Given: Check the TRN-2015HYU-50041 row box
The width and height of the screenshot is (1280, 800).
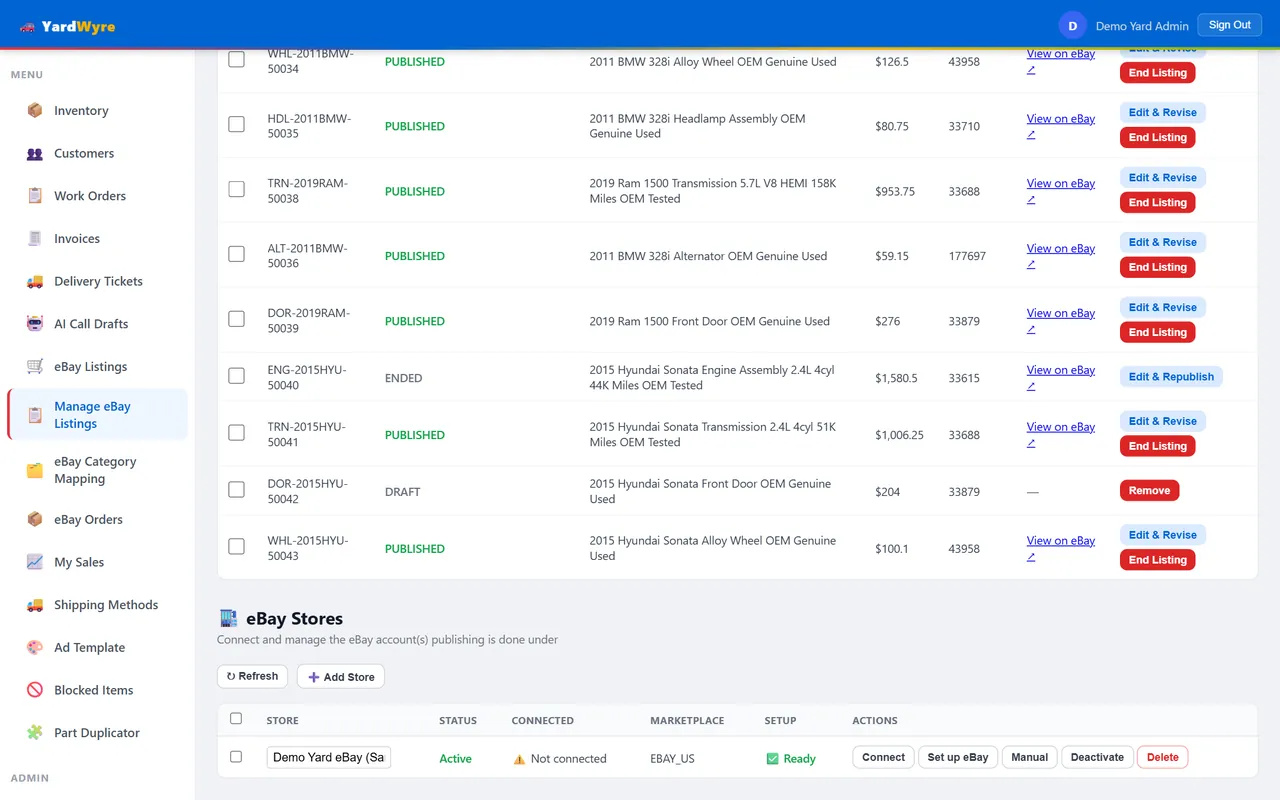Looking at the screenshot, I should coord(236,433).
